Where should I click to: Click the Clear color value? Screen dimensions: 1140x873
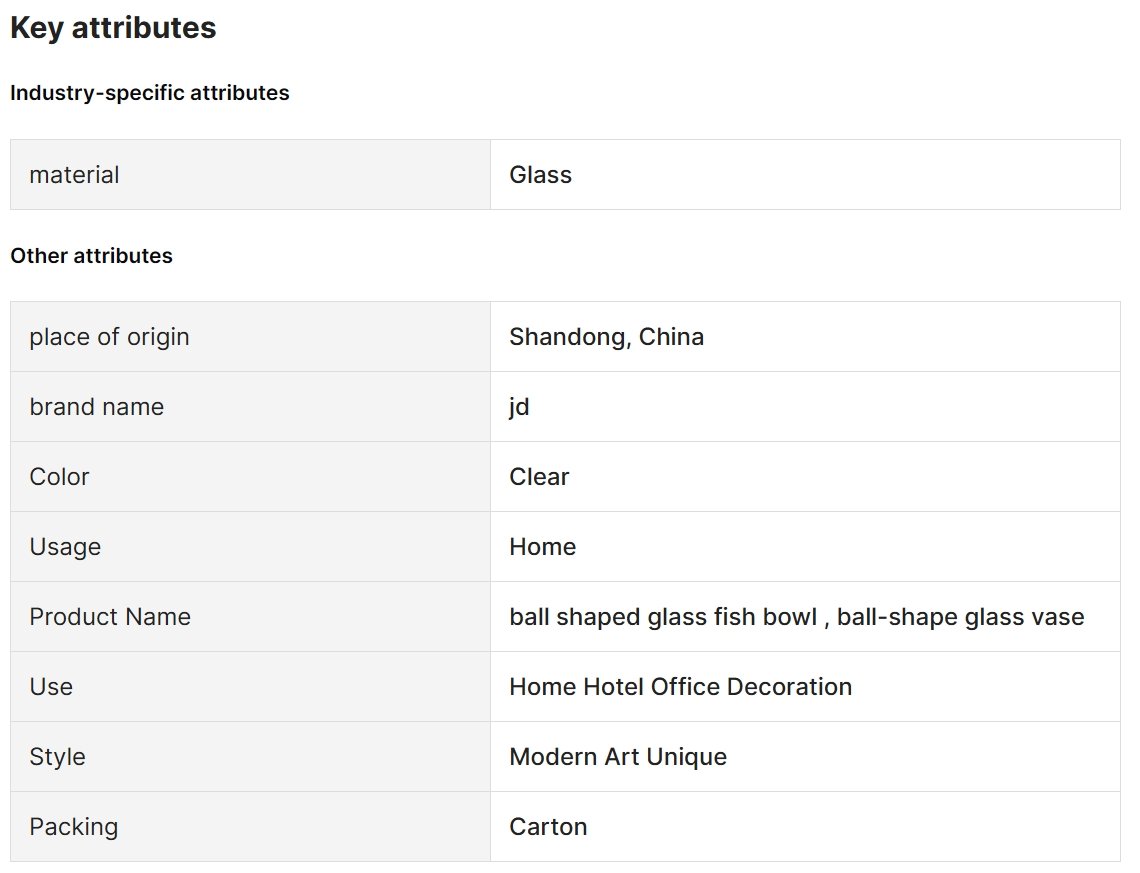click(x=539, y=477)
